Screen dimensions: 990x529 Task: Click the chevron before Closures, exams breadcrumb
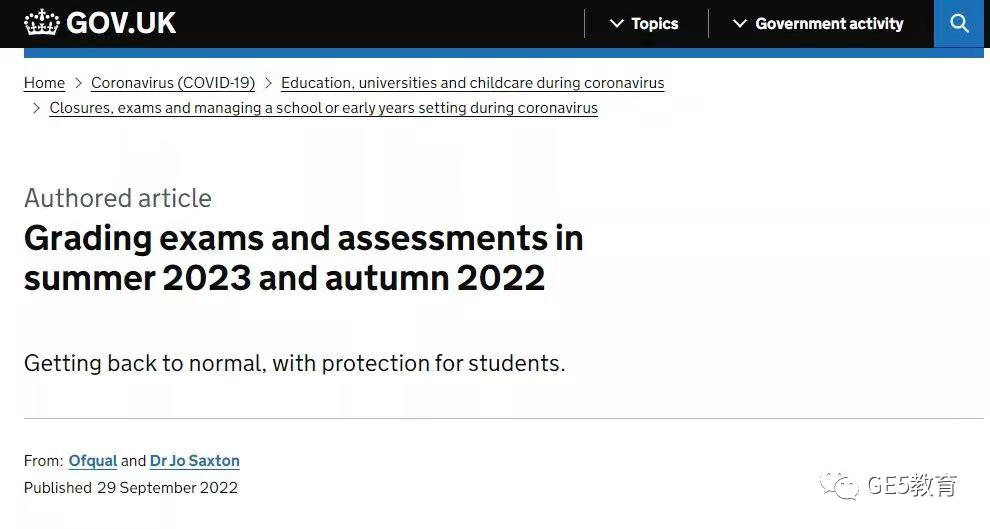36,108
